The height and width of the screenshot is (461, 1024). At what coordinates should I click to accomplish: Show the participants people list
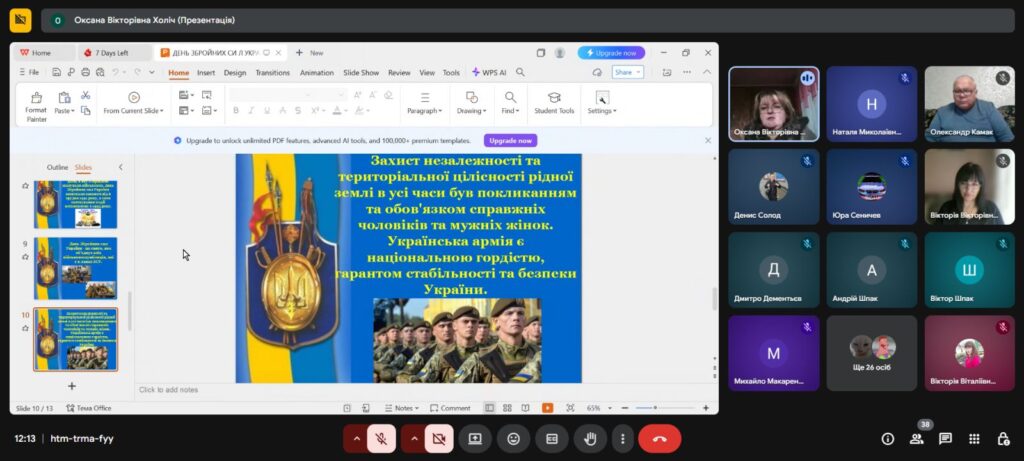point(916,438)
